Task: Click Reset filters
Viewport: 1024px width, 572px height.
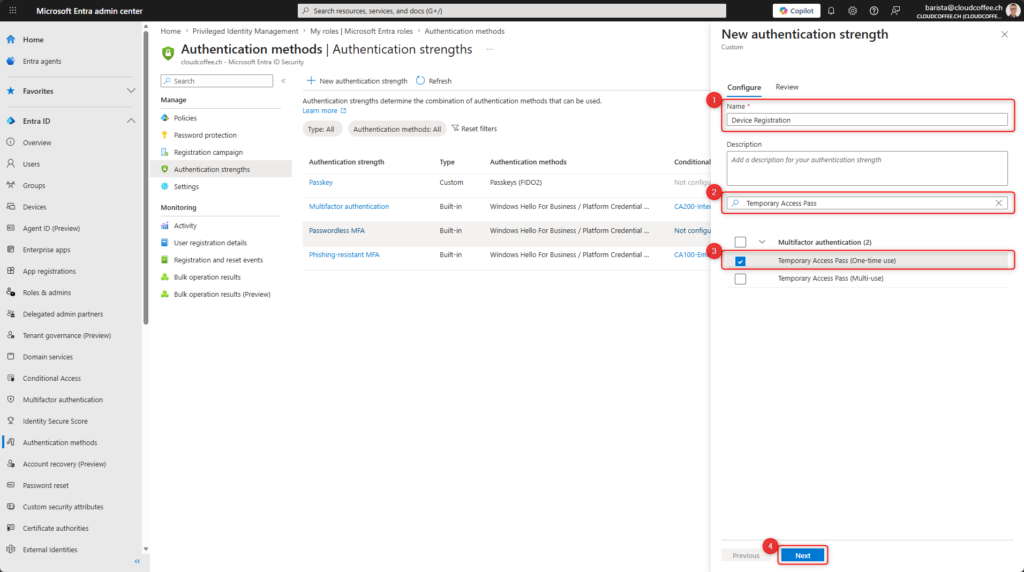Action: tap(474, 129)
